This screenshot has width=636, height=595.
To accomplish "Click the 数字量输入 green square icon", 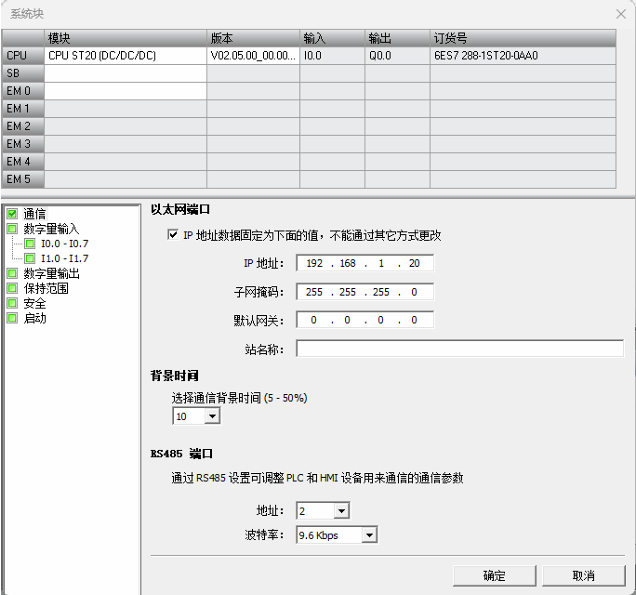I will (12, 228).
